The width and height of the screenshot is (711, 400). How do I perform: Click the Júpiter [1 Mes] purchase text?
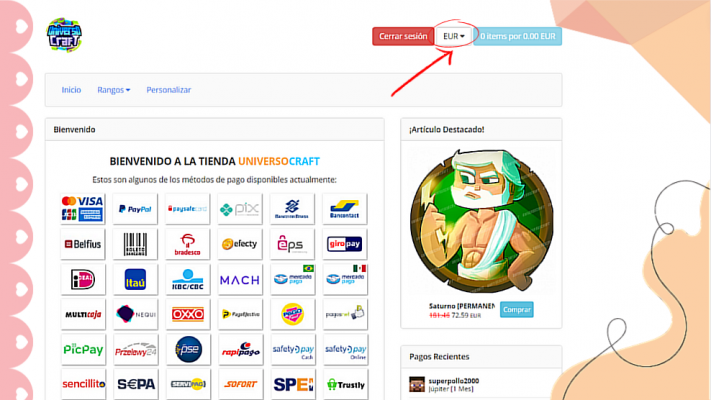point(451,389)
